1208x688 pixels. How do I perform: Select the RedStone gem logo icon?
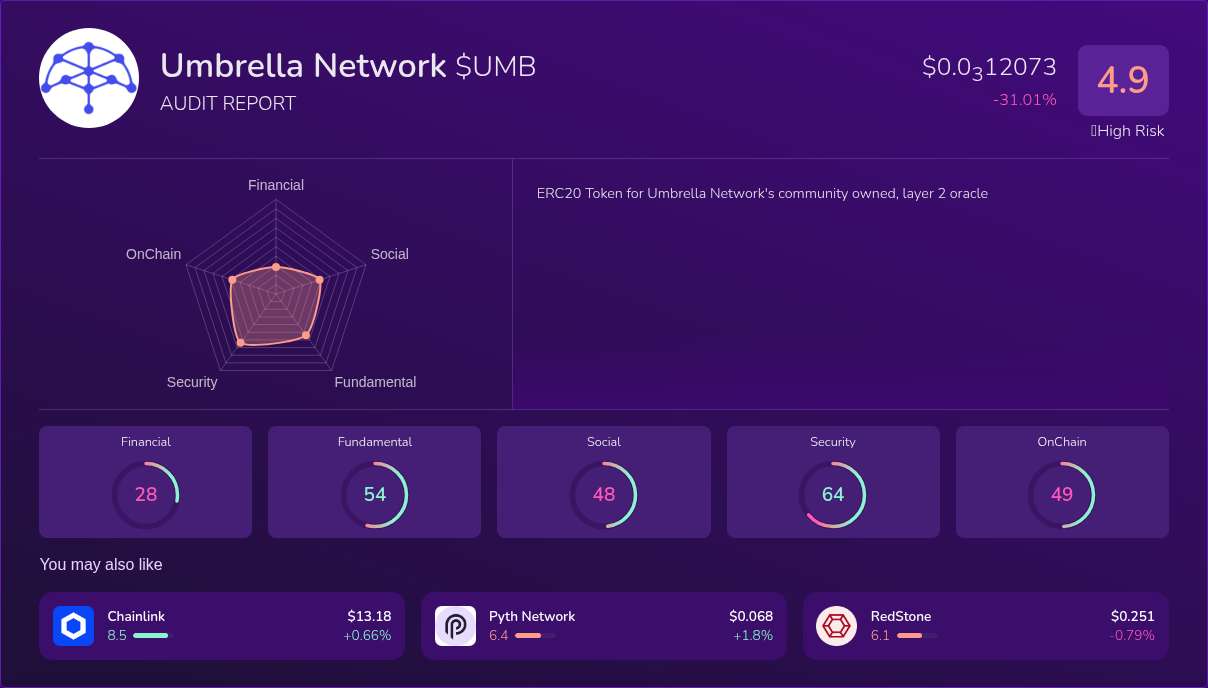click(836, 625)
